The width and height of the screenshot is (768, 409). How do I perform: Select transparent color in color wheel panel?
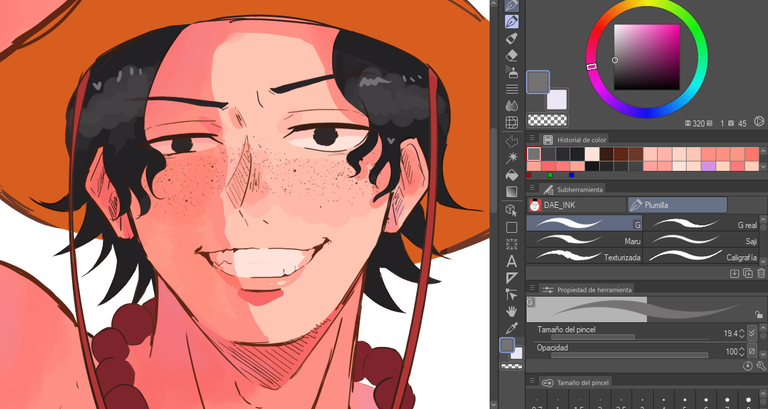click(548, 120)
